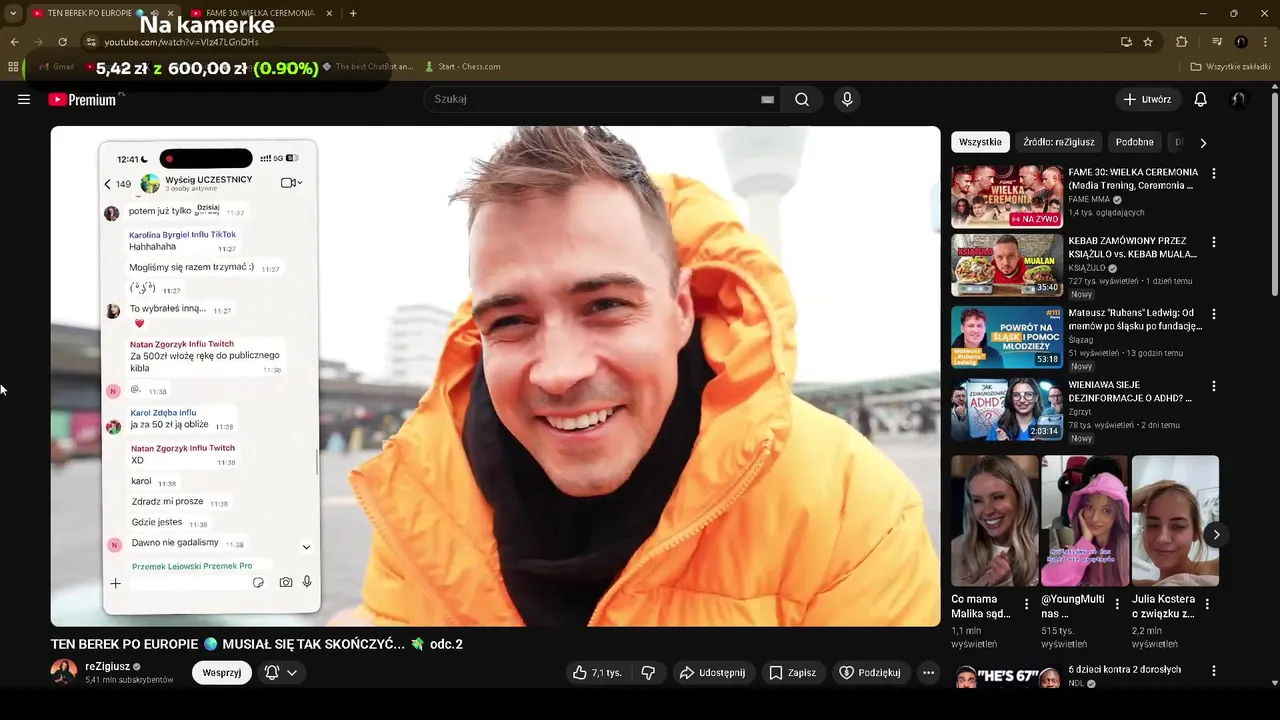Open Chrome three-dot menu
This screenshot has height=720, width=1280.
[1265, 42]
